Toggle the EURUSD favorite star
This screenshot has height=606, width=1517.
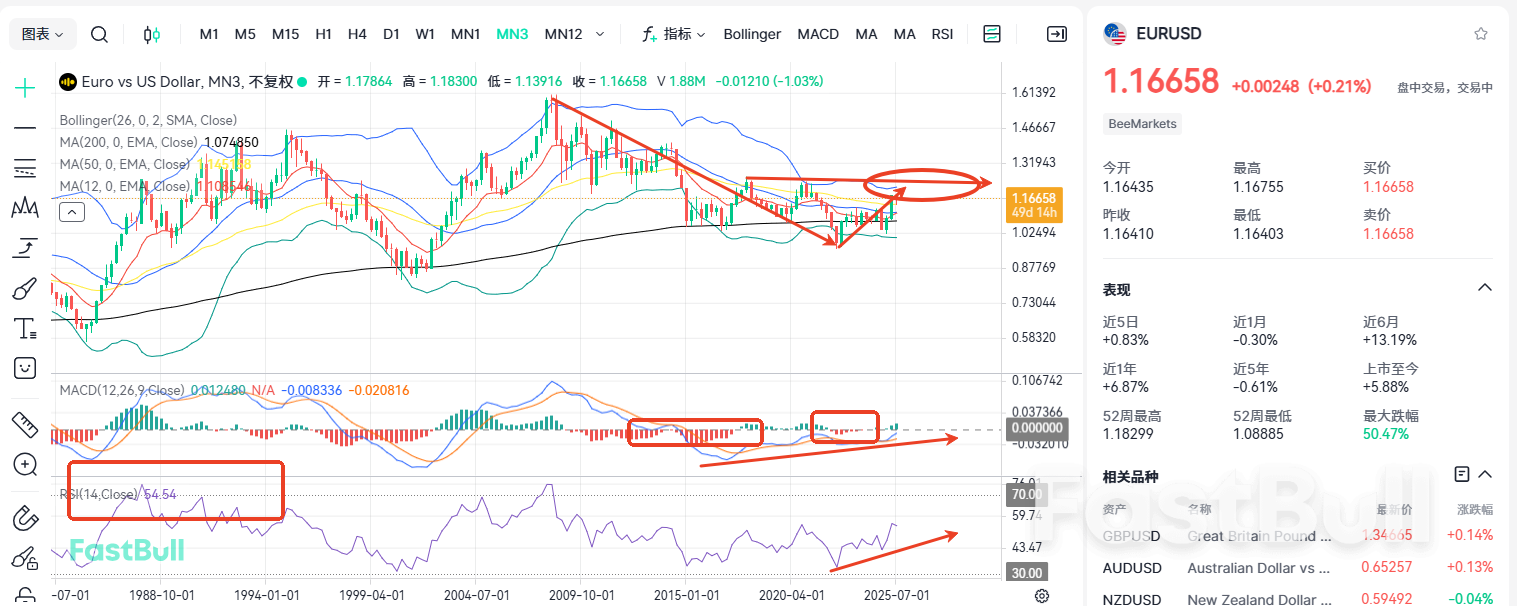click(1481, 33)
